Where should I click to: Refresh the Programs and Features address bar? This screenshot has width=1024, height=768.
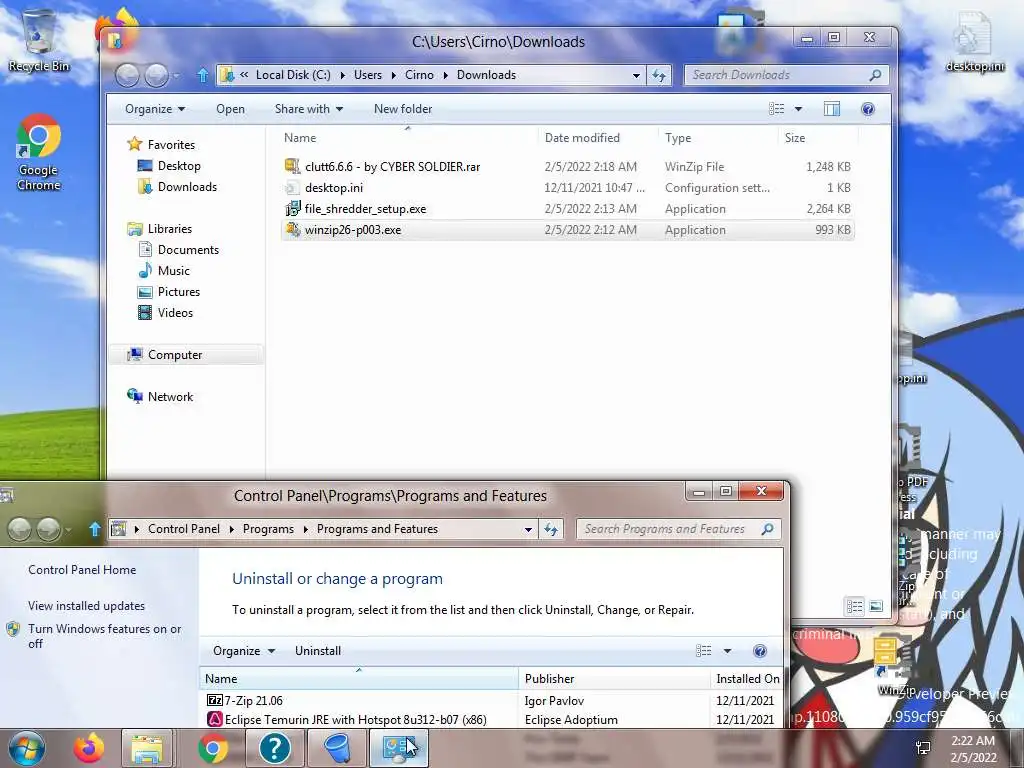[551, 530]
